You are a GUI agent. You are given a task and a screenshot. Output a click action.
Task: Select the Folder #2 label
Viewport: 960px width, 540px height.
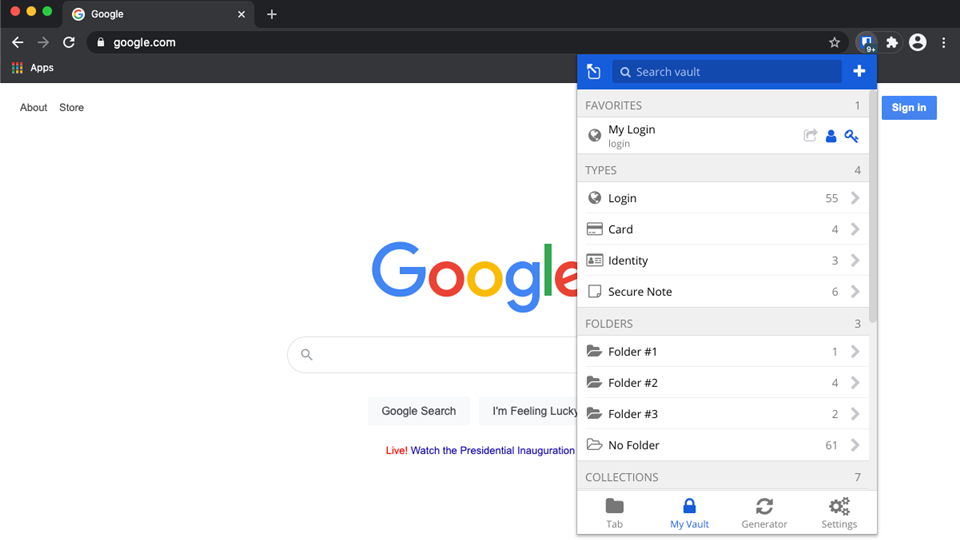point(632,383)
